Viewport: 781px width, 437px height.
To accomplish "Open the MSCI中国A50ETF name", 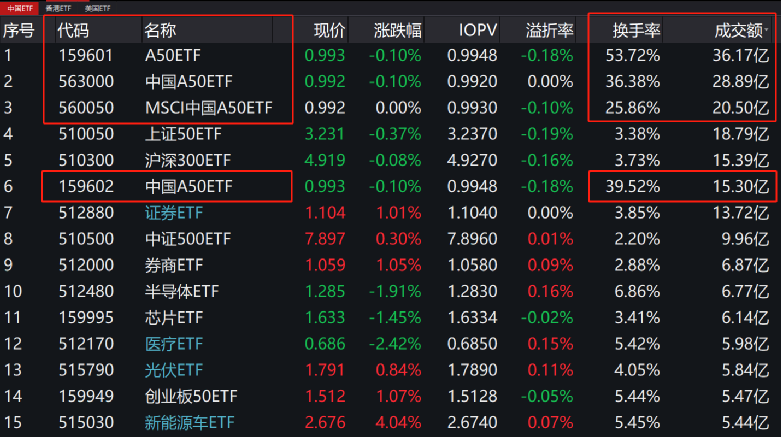I will tap(209, 108).
